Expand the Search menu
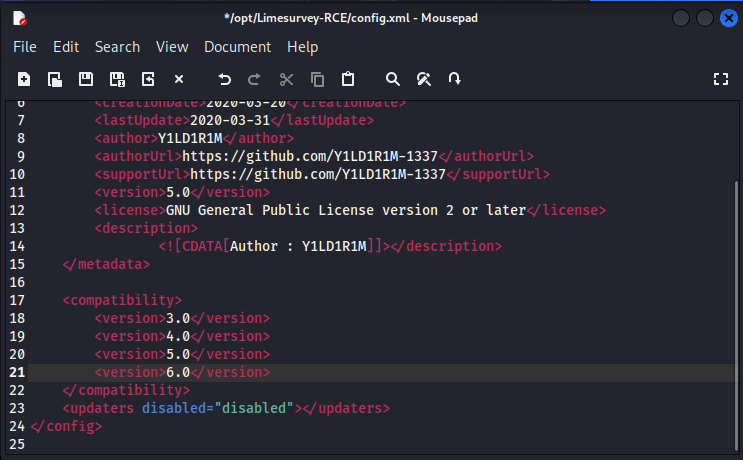This screenshot has height=460, width=743. [117, 47]
